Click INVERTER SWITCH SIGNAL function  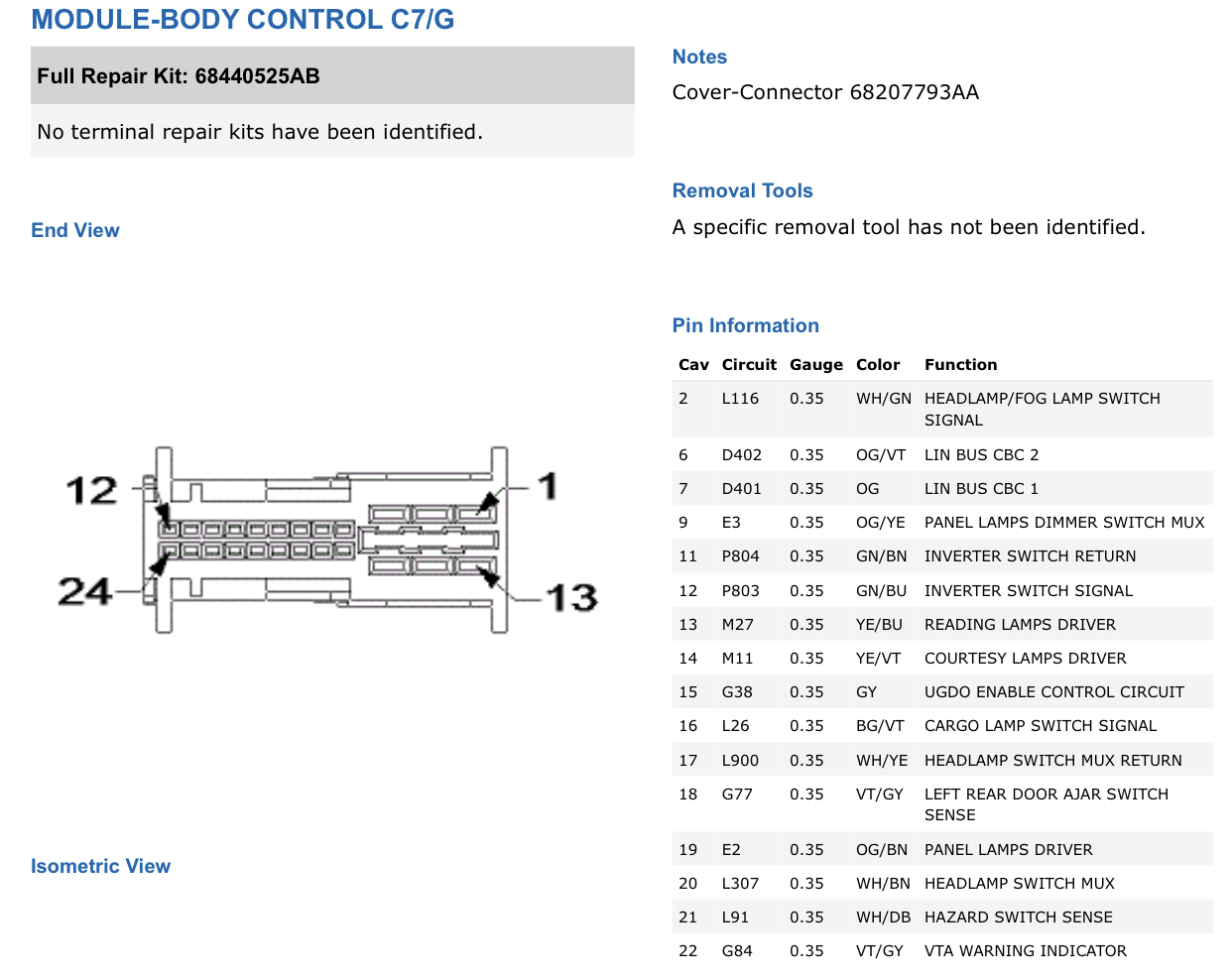[x=1028, y=591]
